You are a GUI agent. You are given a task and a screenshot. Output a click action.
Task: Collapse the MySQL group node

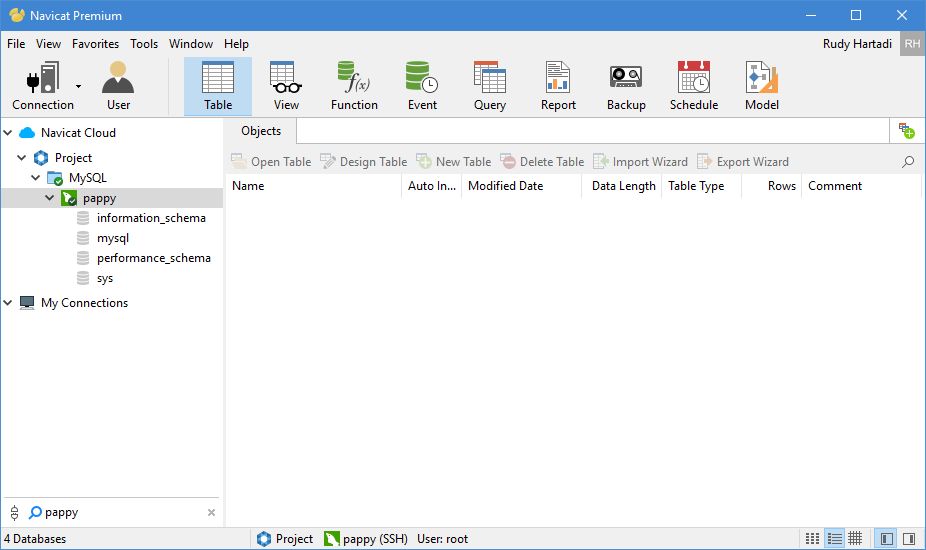click(x=35, y=178)
